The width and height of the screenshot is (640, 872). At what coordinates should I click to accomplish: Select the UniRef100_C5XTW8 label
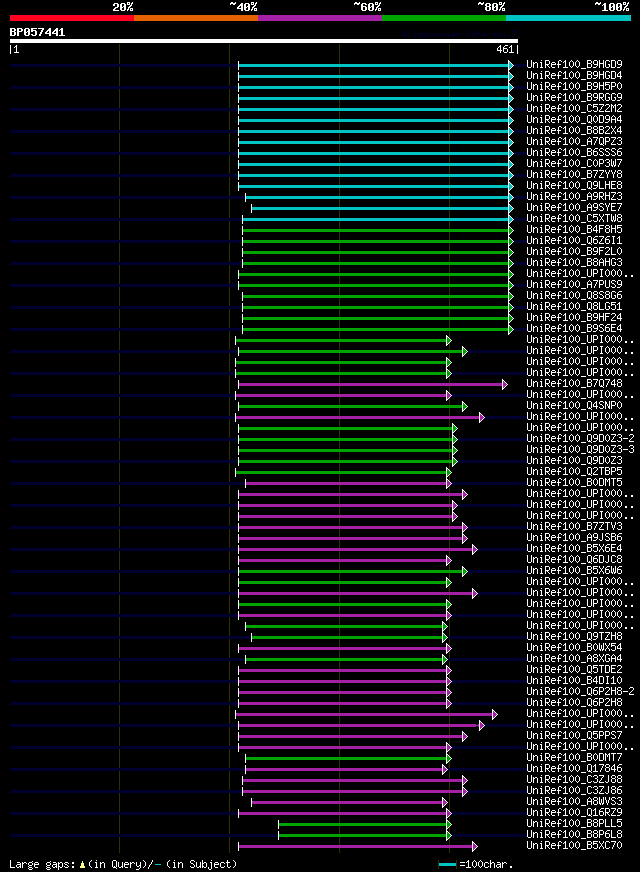574,219
